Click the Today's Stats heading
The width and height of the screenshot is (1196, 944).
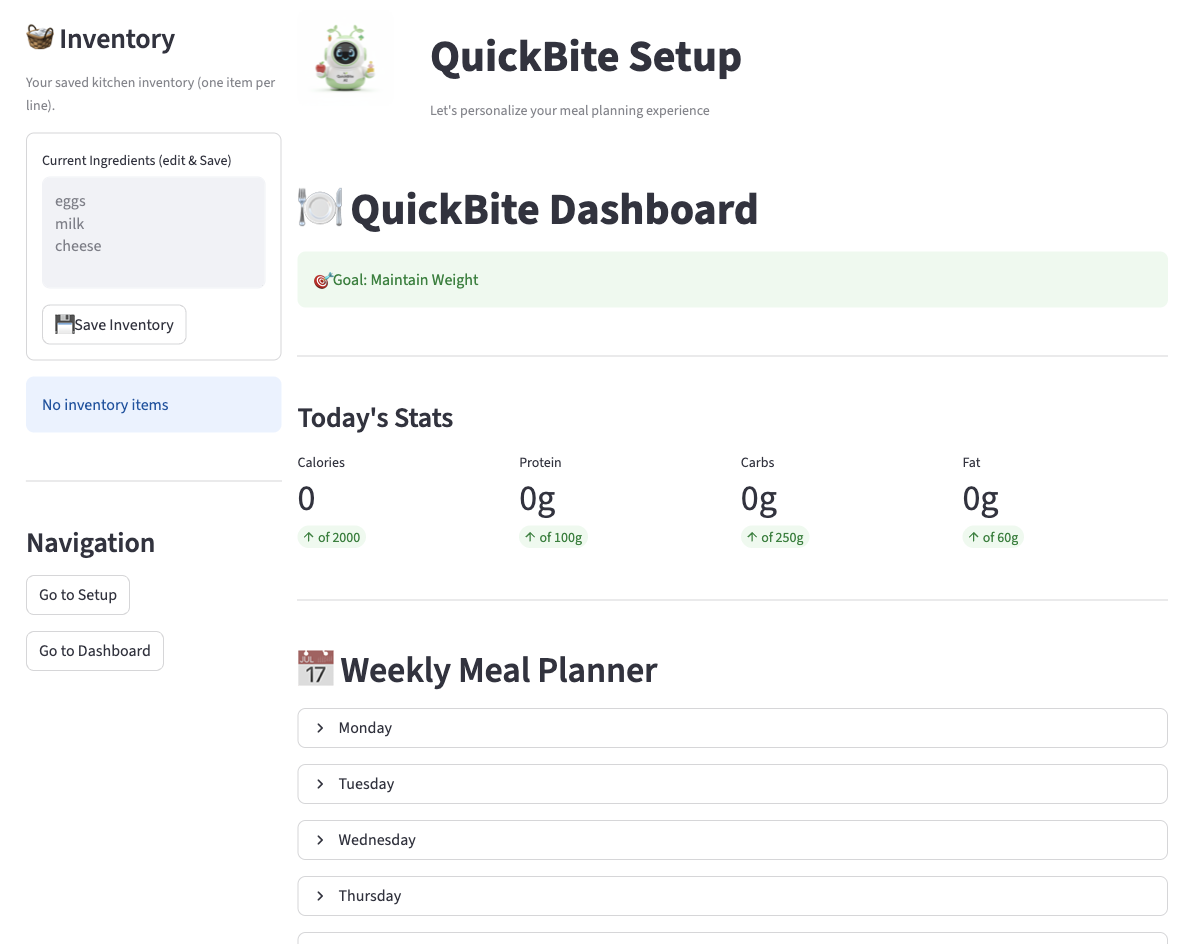coord(375,418)
